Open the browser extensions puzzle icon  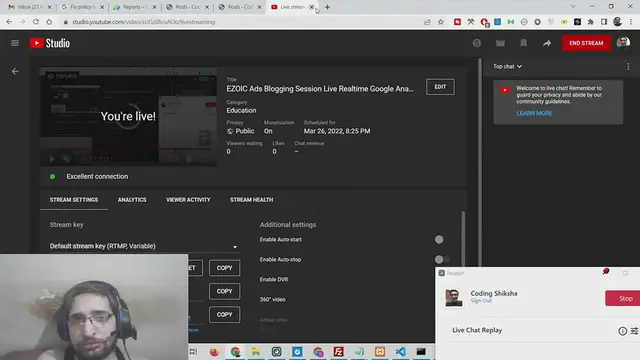pos(591,22)
